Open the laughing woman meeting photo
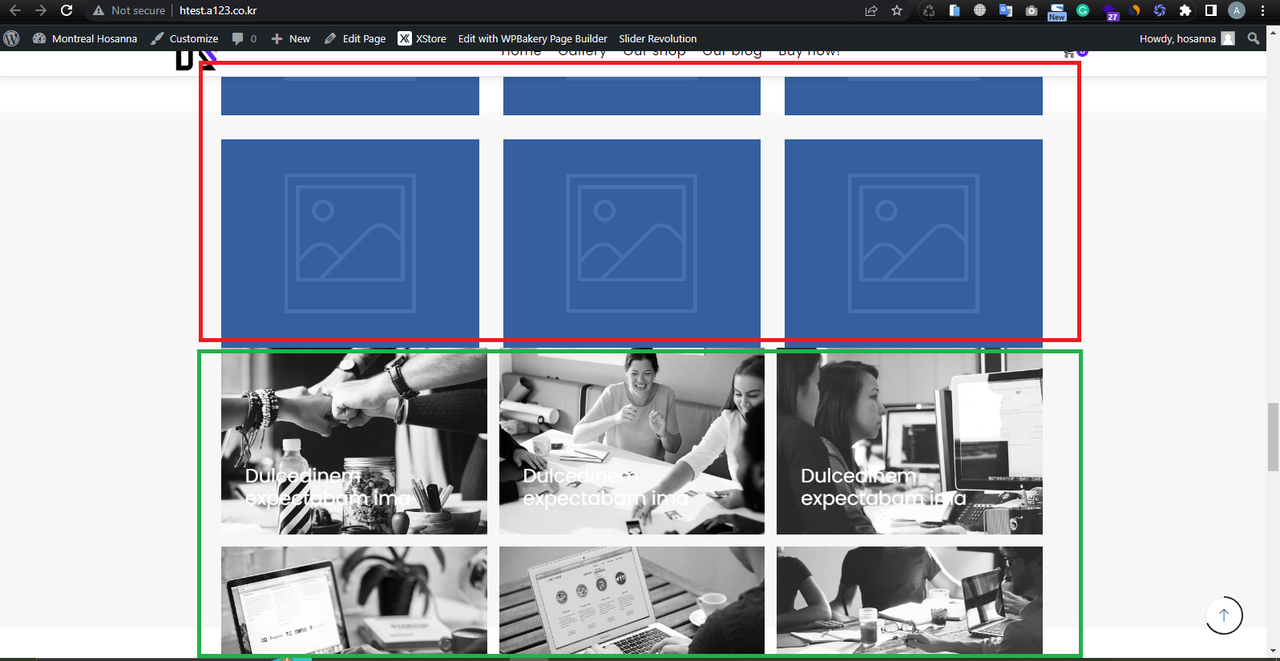 (x=632, y=442)
